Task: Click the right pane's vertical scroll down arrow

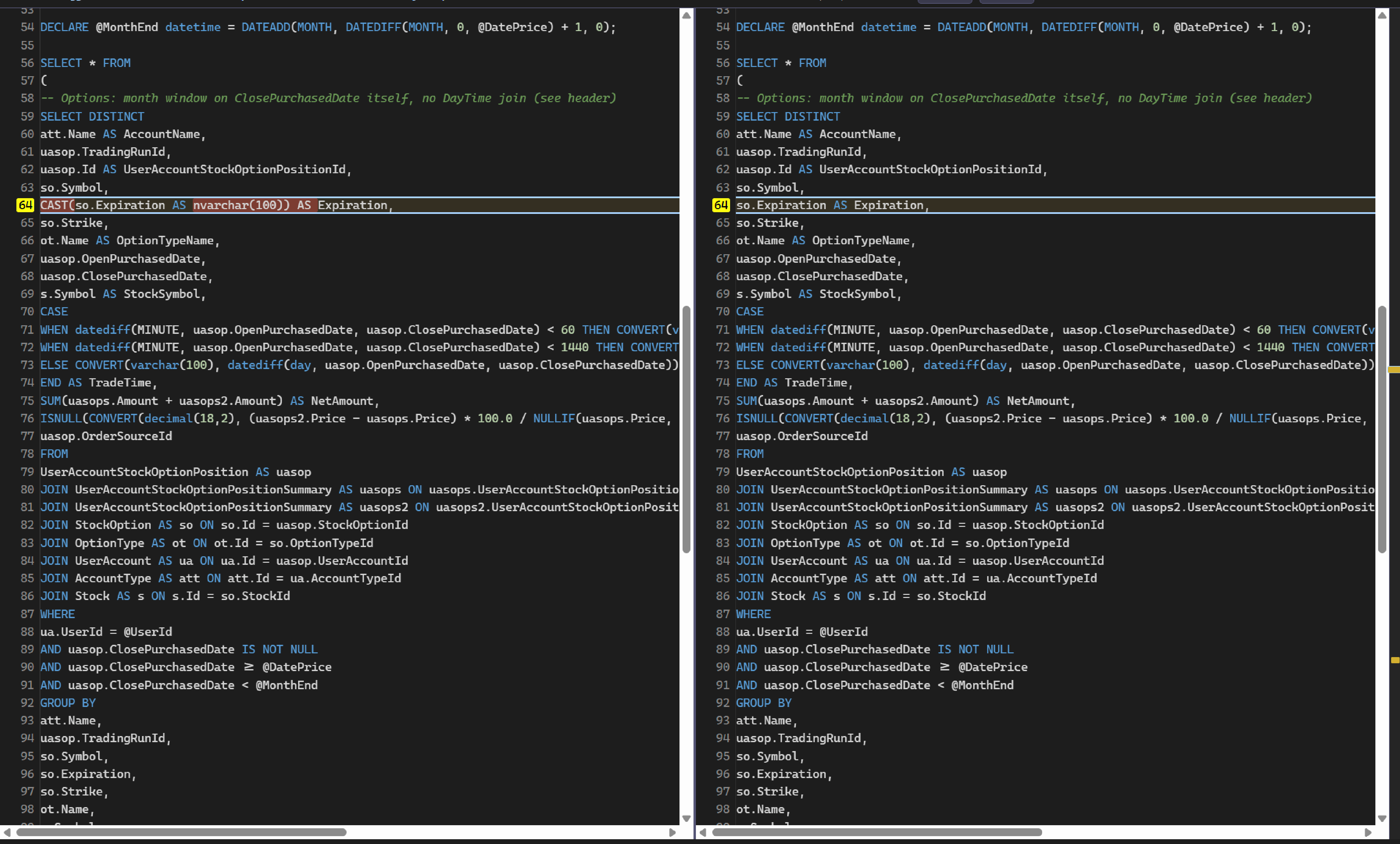Action: click(1382, 818)
